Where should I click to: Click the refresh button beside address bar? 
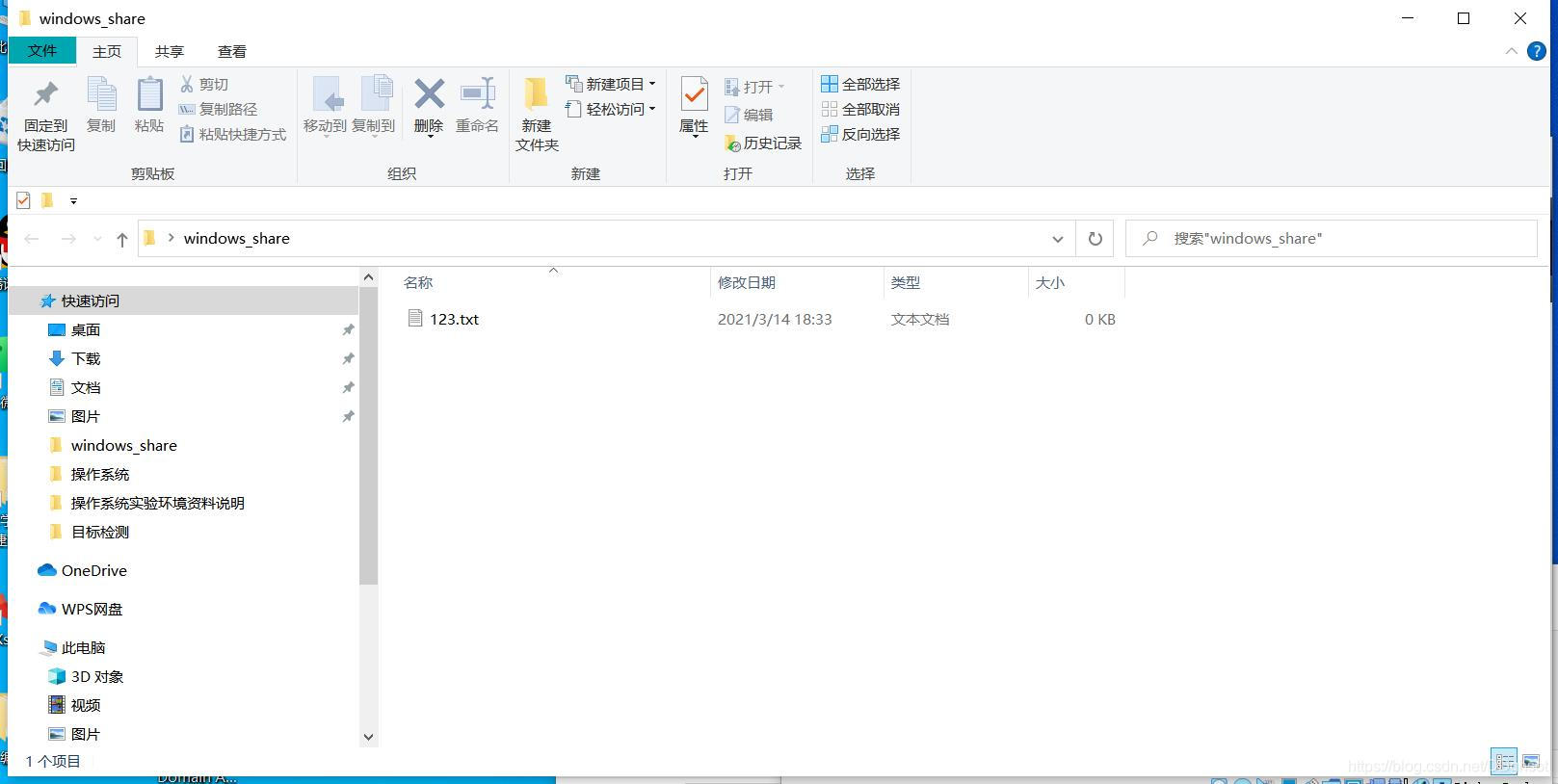pos(1095,239)
